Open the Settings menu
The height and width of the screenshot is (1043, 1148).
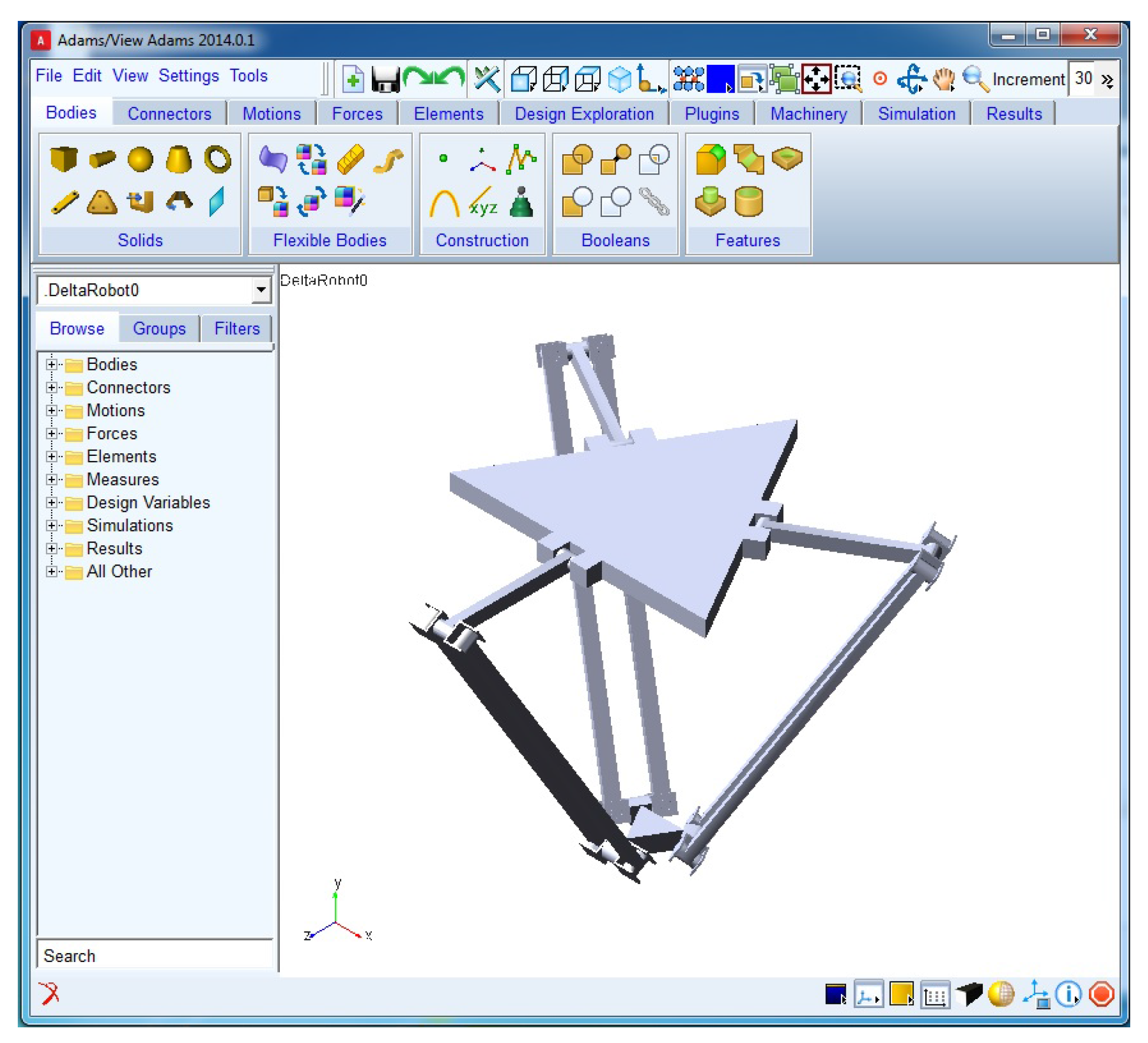tap(188, 76)
